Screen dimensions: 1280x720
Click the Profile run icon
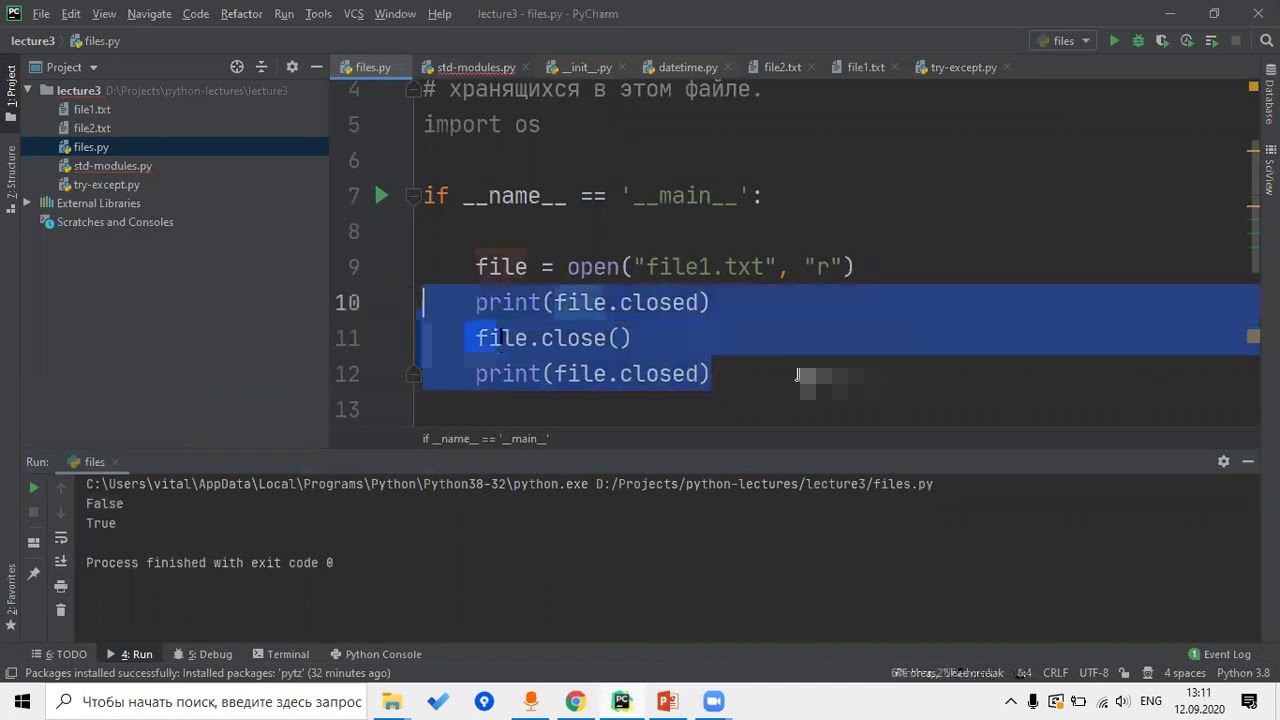coord(1187,41)
